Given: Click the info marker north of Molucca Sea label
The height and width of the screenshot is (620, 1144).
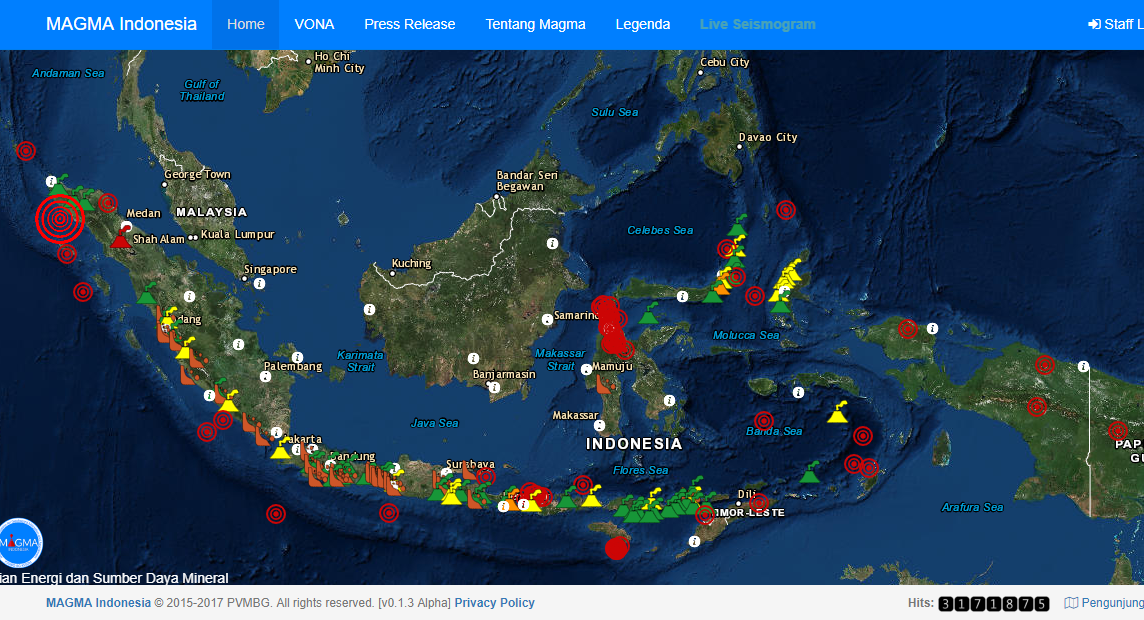Looking at the screenshot, I should (x=682, y=296).
